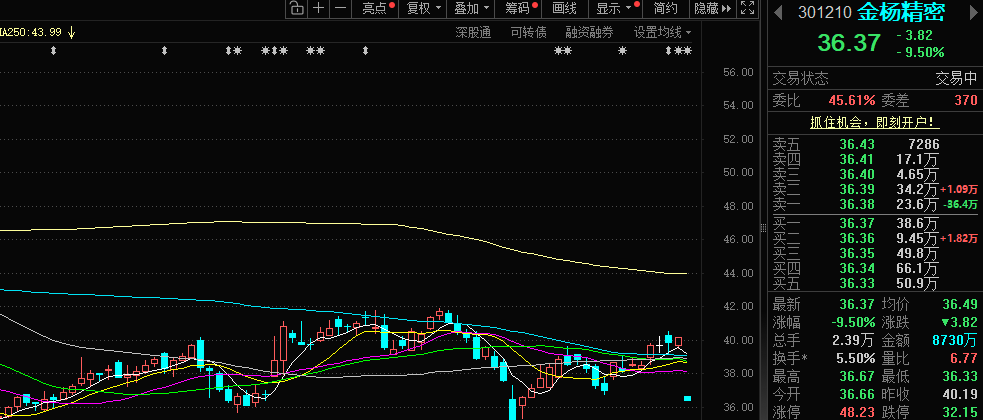Click the lock icon in the chart toolbar
Viewport: 983px width, 420px height.
(296, 8)
